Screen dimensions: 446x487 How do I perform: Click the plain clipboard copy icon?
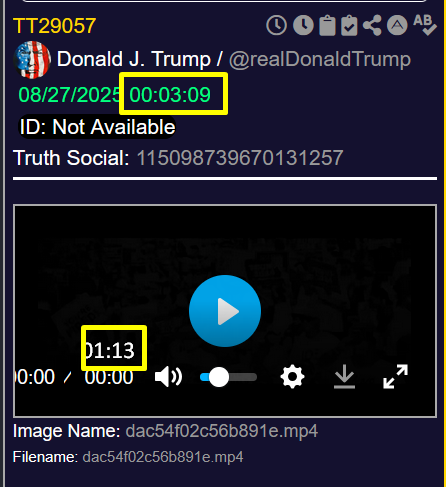click(327, 25)
